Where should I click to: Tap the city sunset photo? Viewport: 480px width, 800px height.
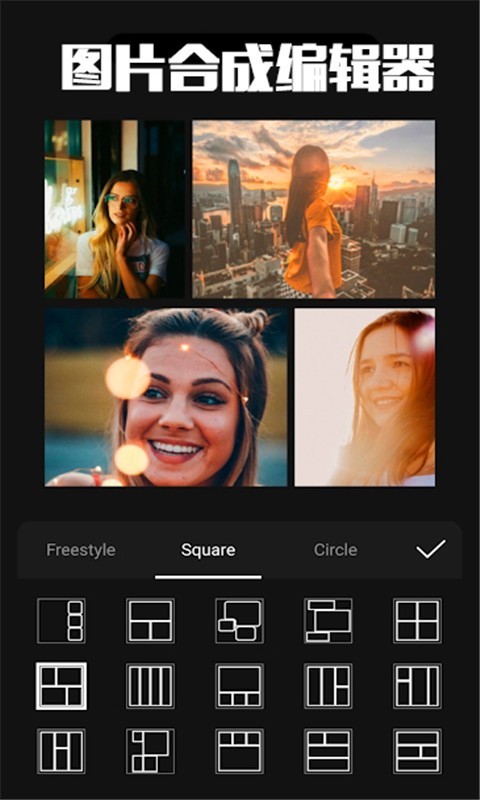(x=314, y=209)
